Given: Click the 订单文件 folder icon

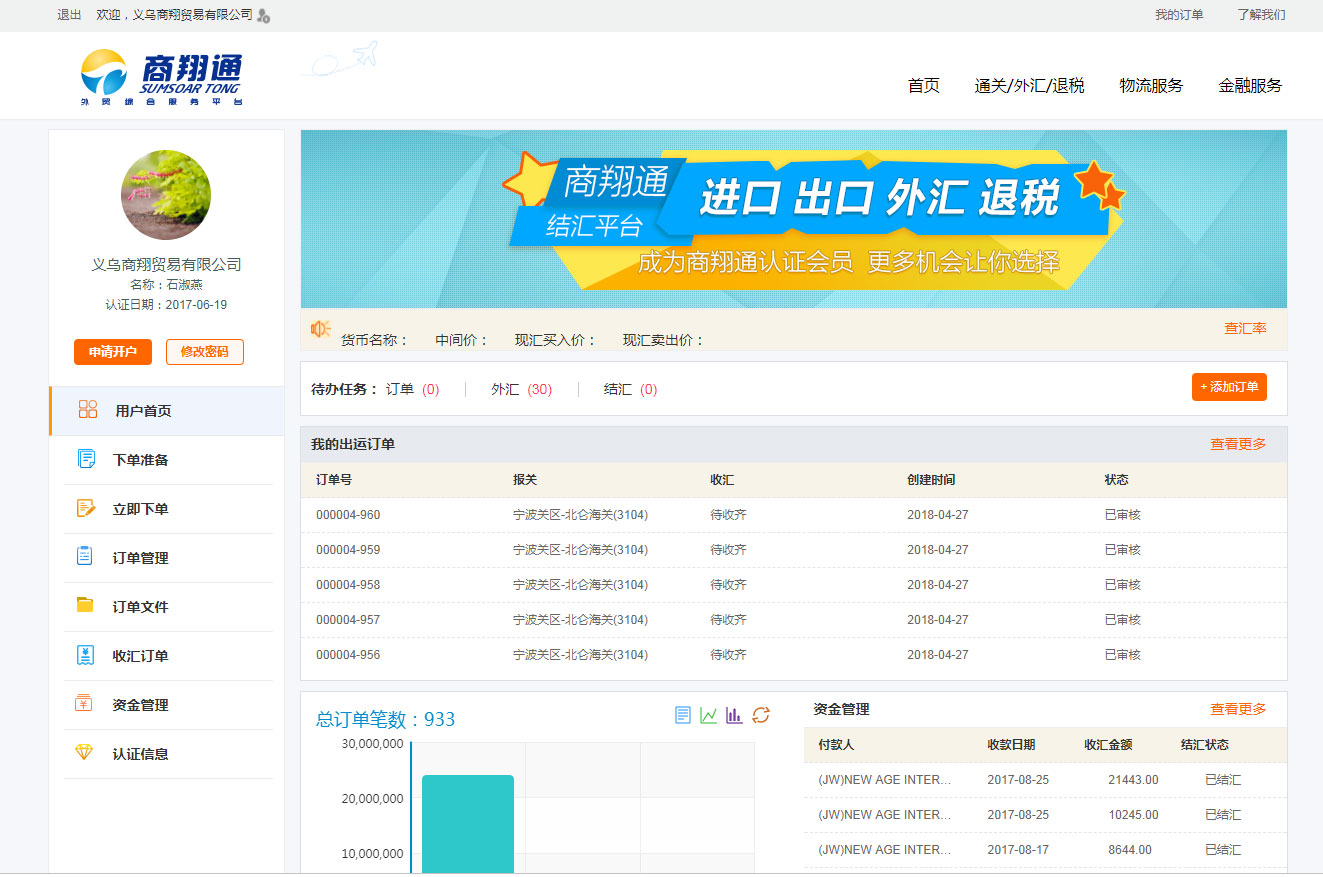Looking at the screenshot, I should click(85, 605).
